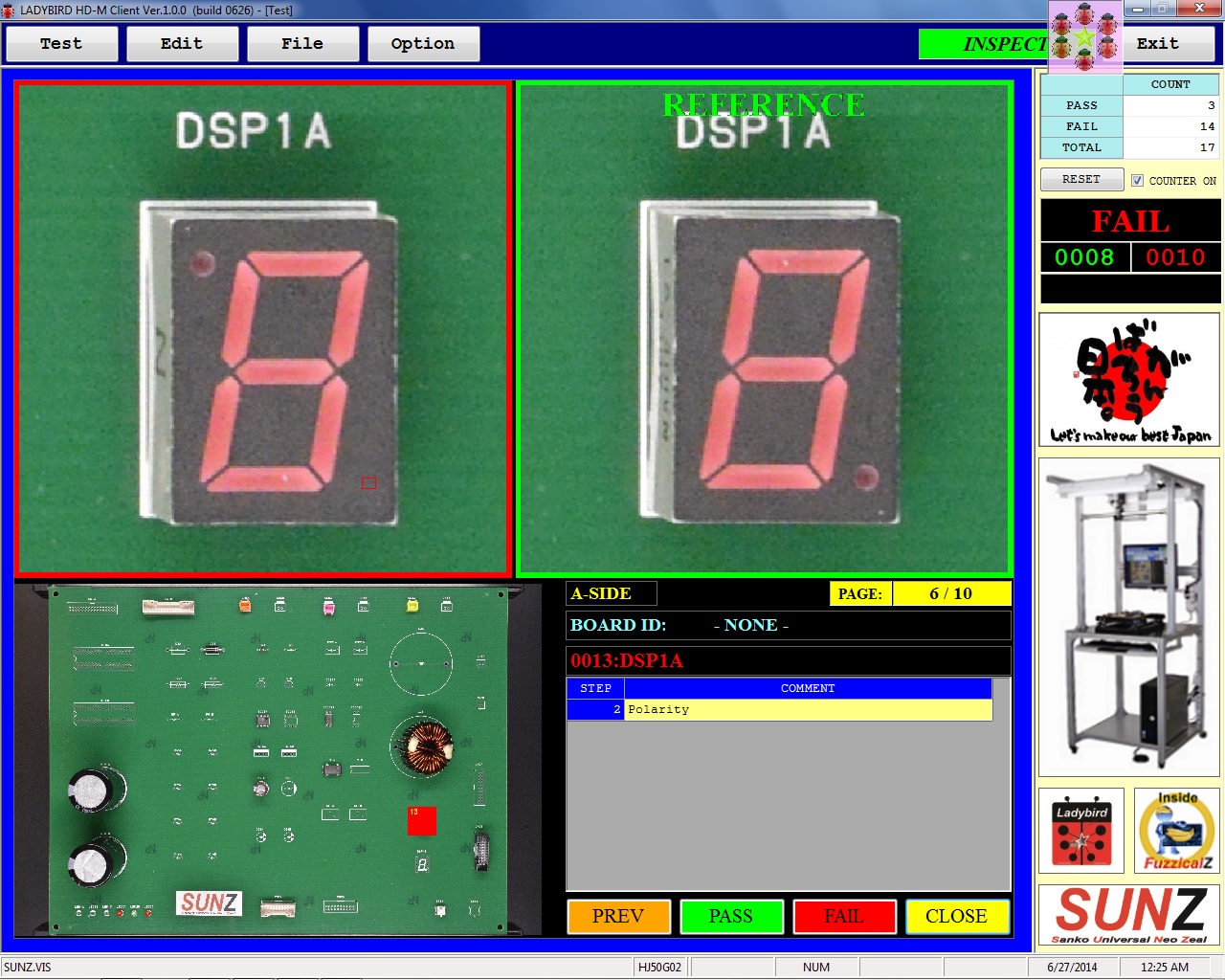Image resolution: width=1225 pixels, height=980 pixels.
Task: Click the FAIL count value 14
Action: (x=1171, y=126)
